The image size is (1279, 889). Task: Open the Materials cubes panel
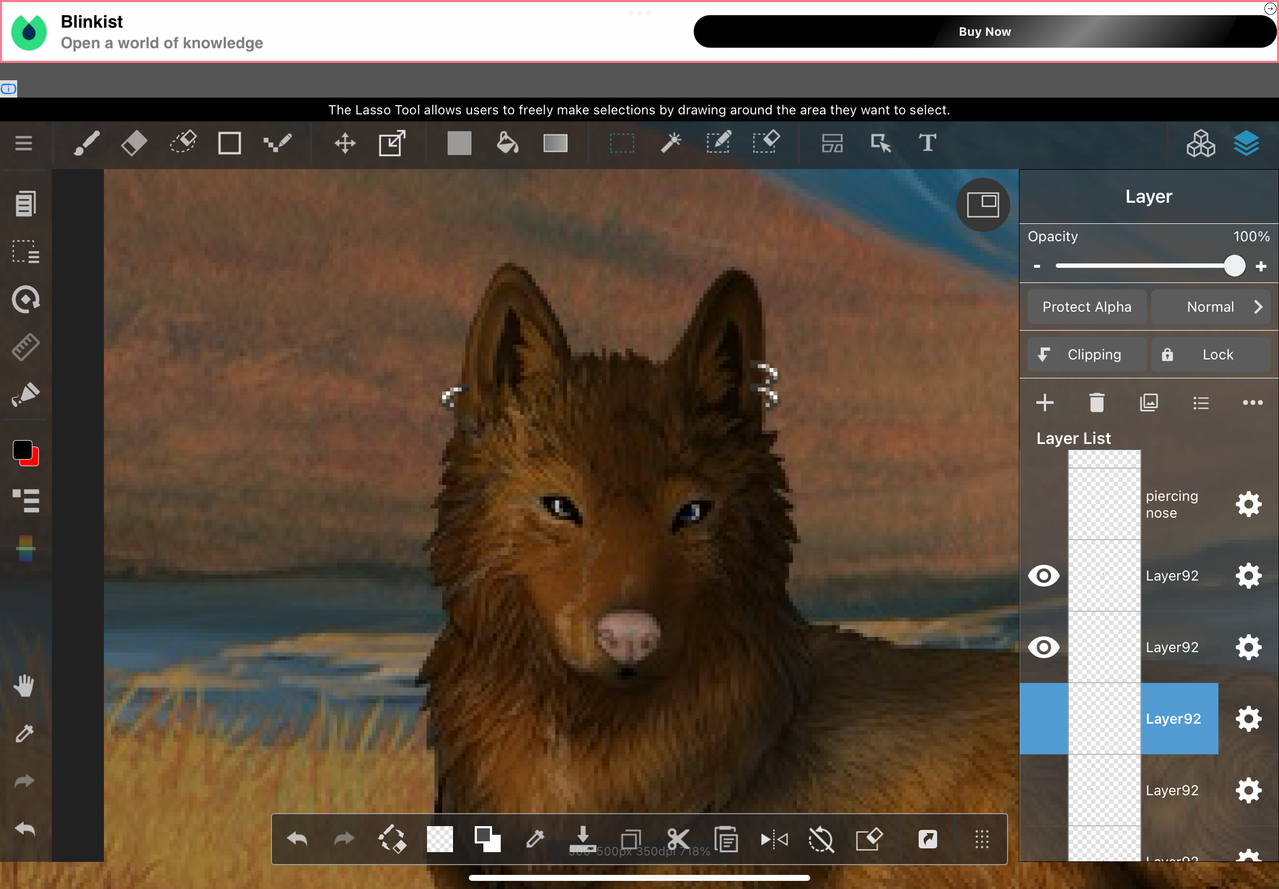coord(1200,144)
